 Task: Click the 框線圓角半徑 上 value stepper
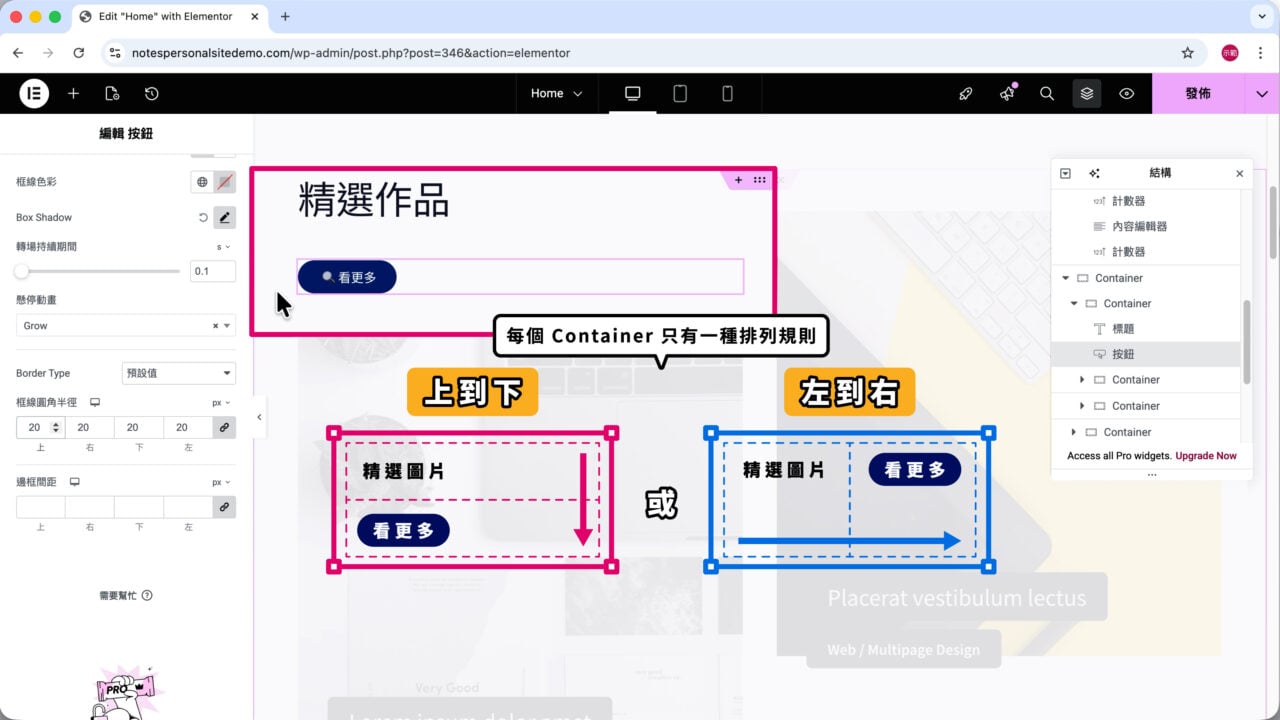coord(56,427)
